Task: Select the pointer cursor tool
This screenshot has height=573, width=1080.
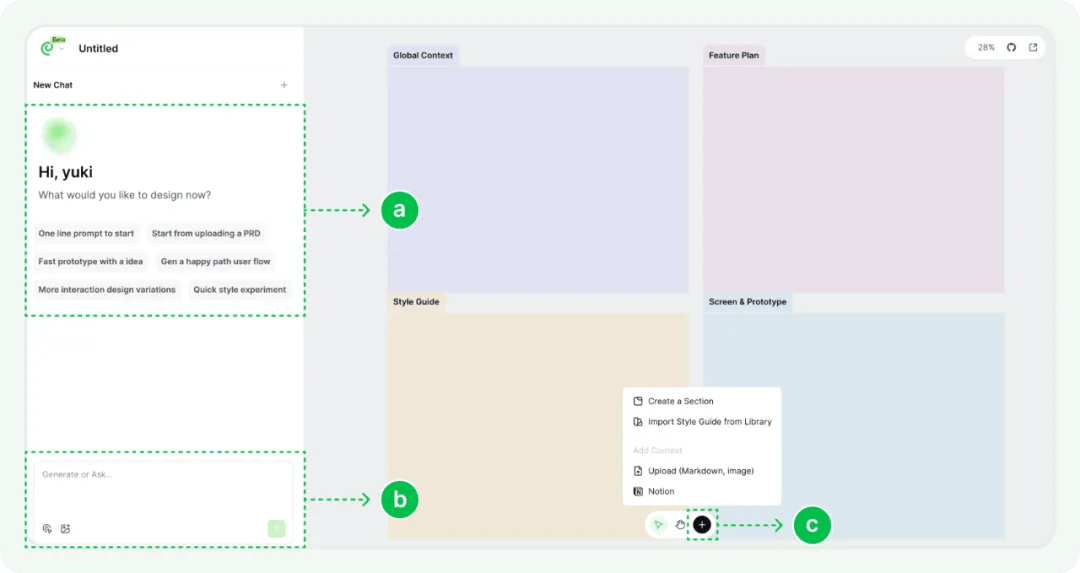Action: pos(658,524)
